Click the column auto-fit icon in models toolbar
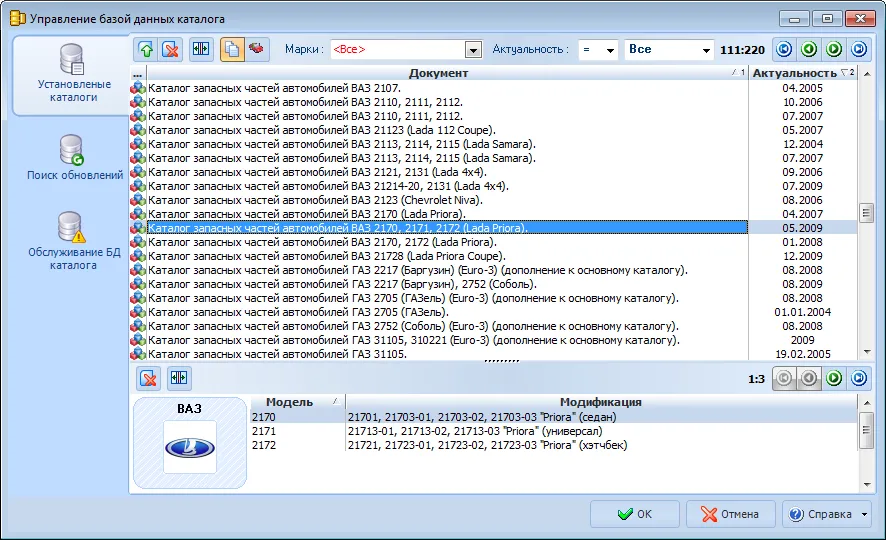Screen dimensions: 886x540 [x=179, y=378]
